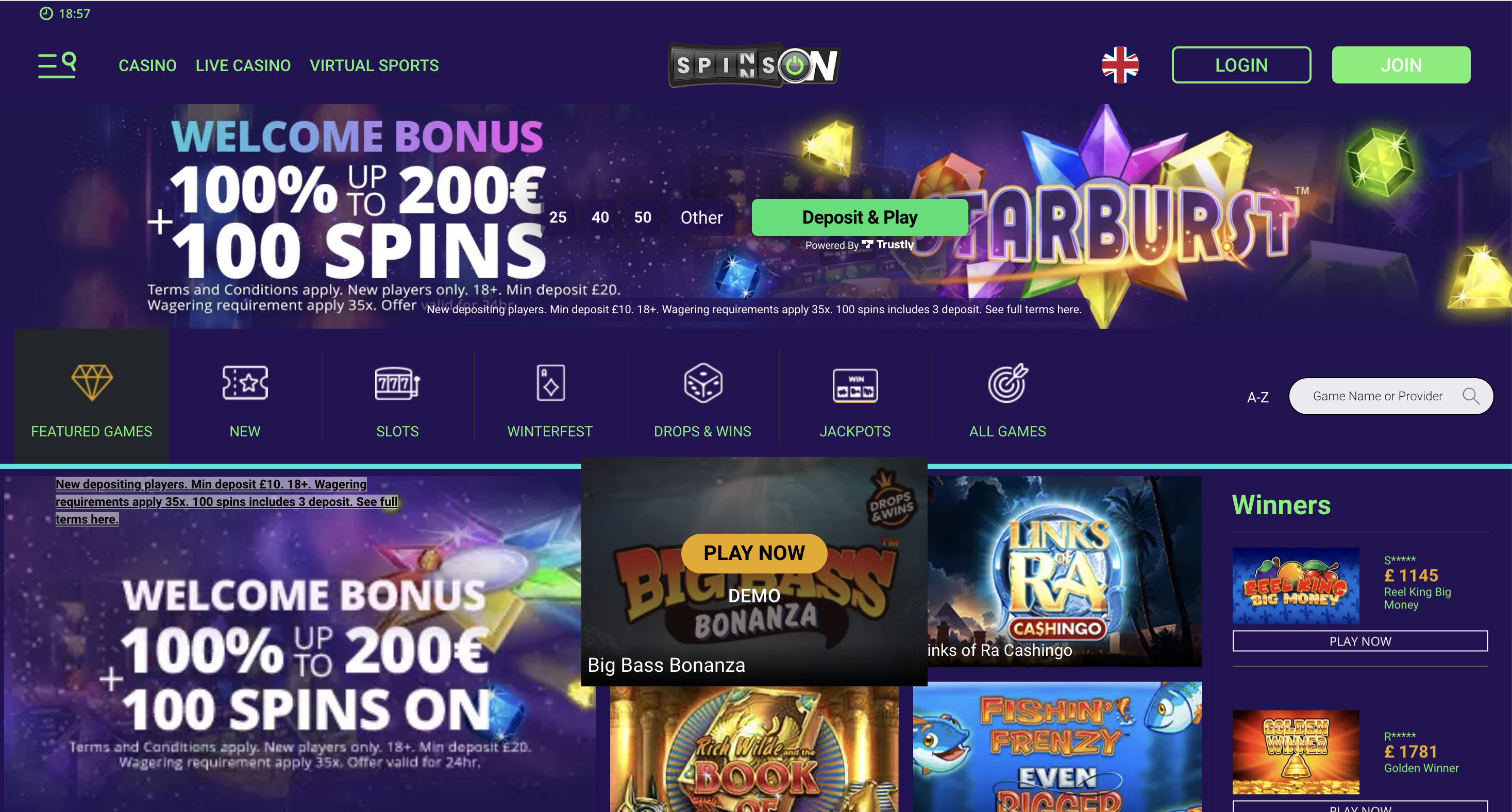Sort games using the A-Z link
This screenshot has width=1512, height=812.
(1258, 397)
